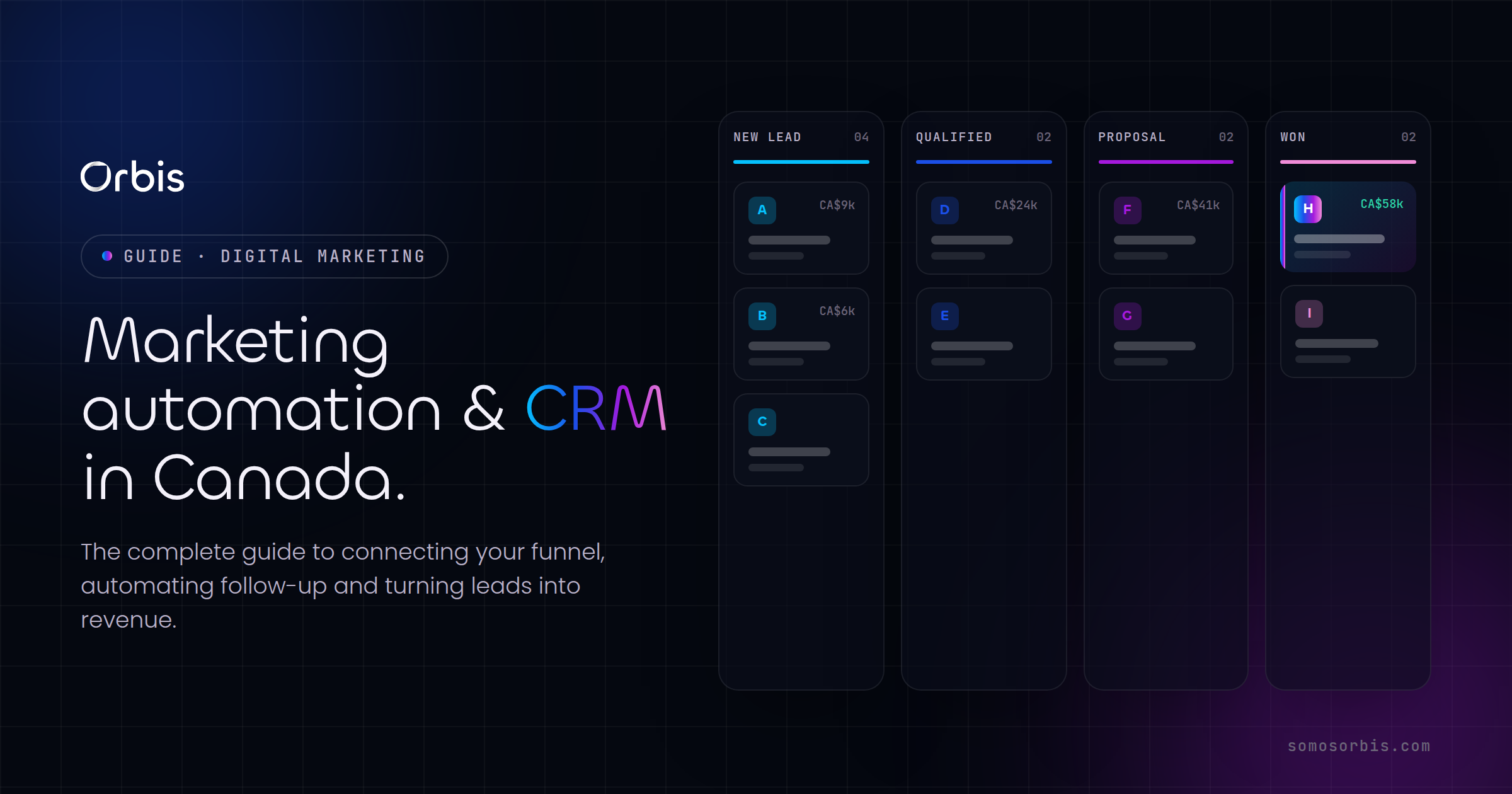This screenshot has width=1512, height=794.
Task: Click the CA$6k deal value
Action: pyautogui.click(x=837, y=311)
